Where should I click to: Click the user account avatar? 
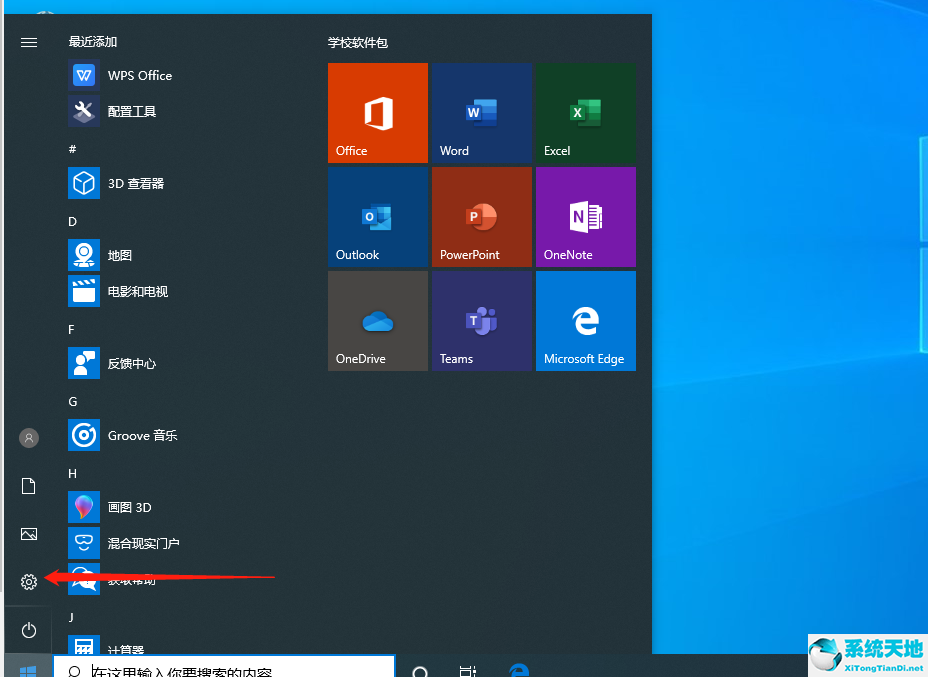29,438
